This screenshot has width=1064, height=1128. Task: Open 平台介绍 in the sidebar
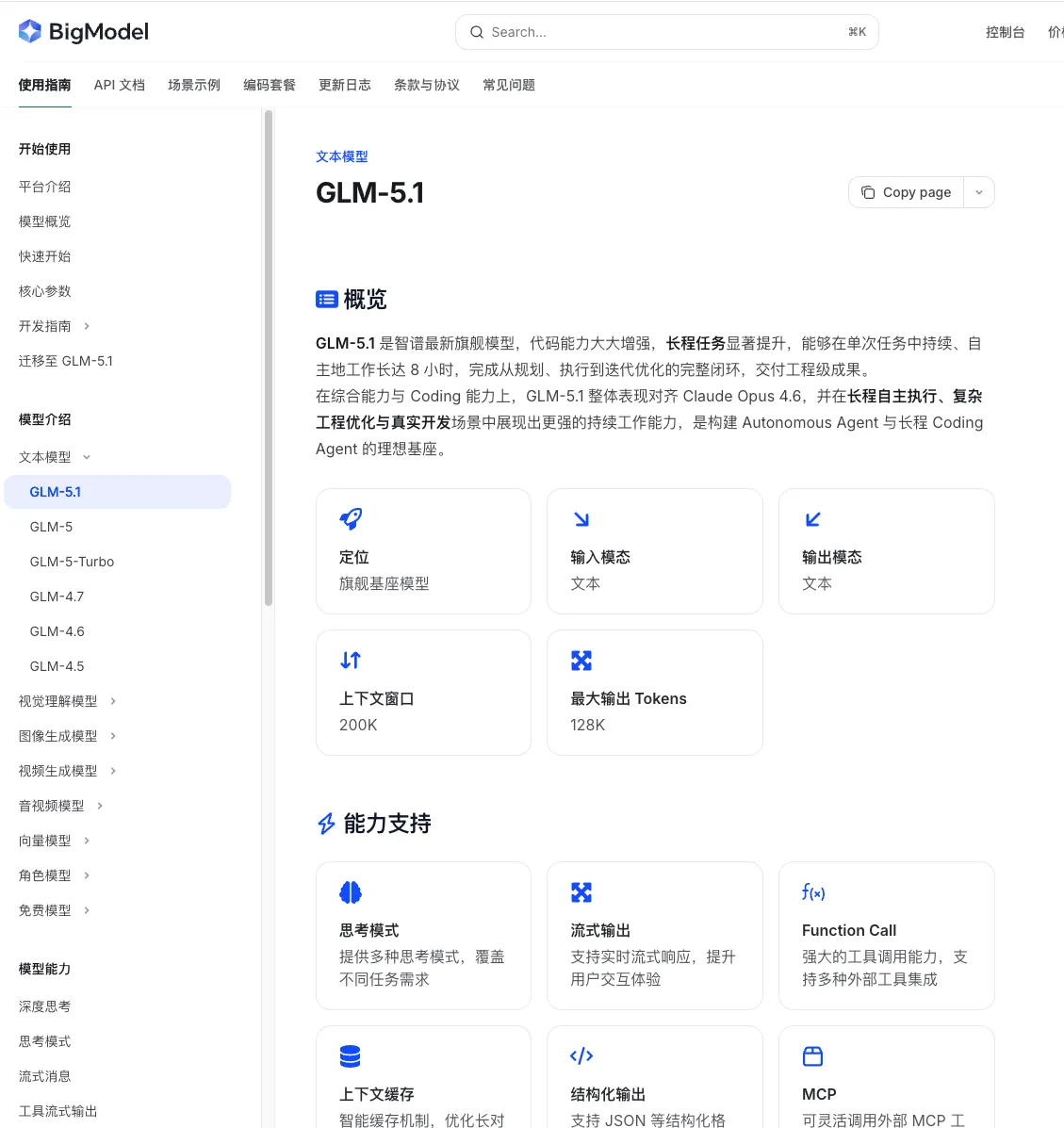tap(44, 187)
